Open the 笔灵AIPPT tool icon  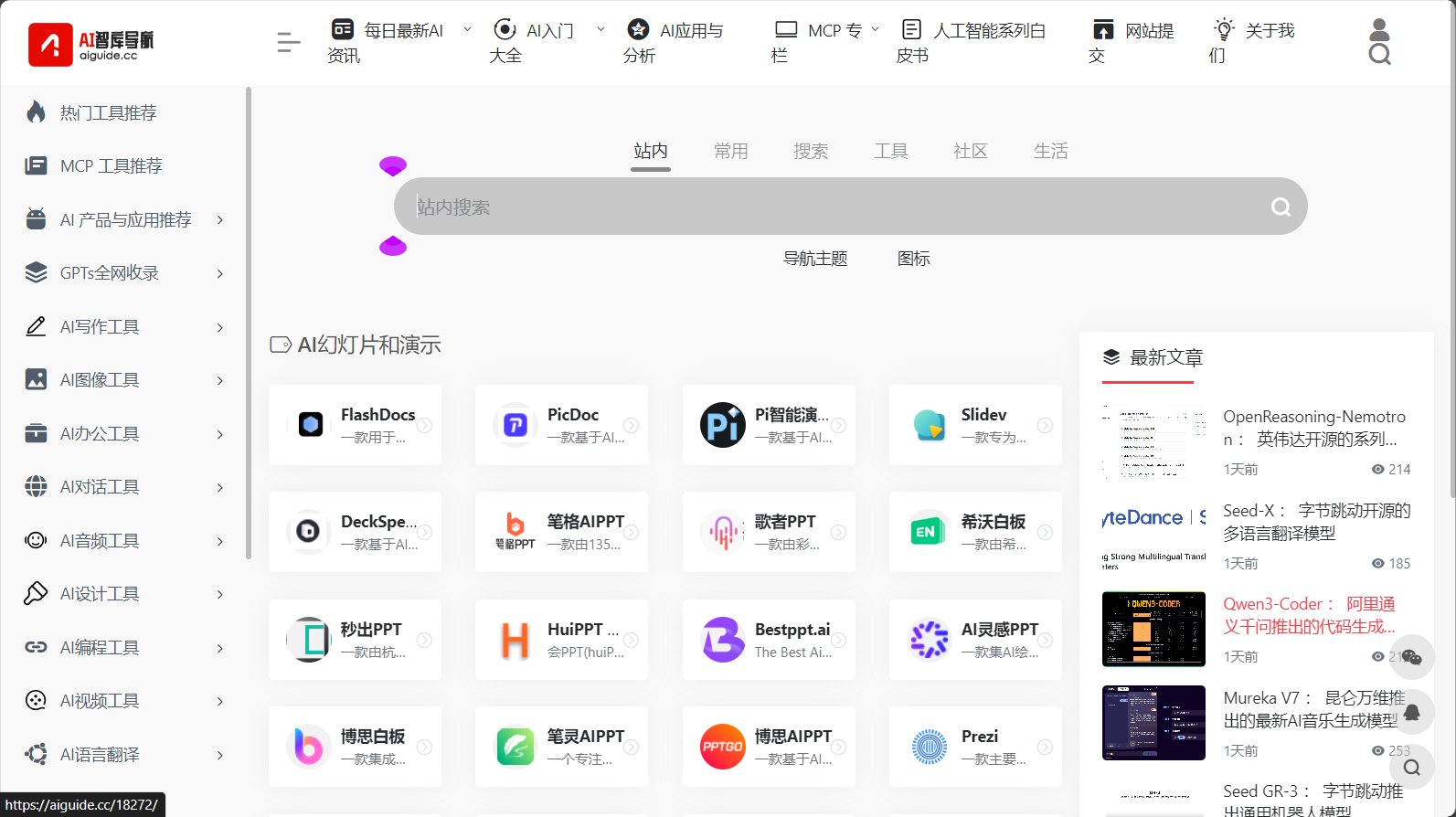pos(516,747)
